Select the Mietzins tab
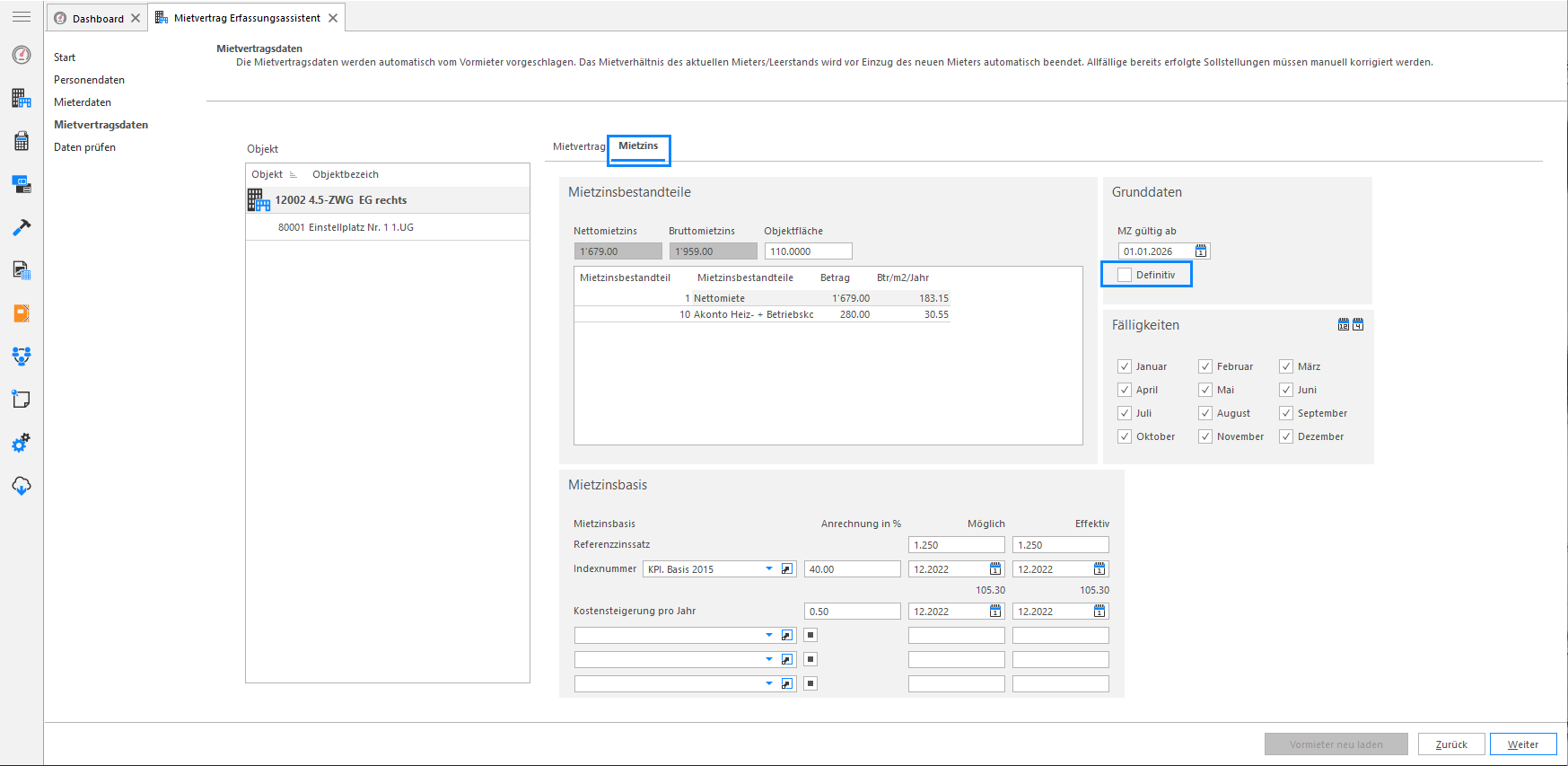Screen dimensions: 1568x766 pos(638,146)
